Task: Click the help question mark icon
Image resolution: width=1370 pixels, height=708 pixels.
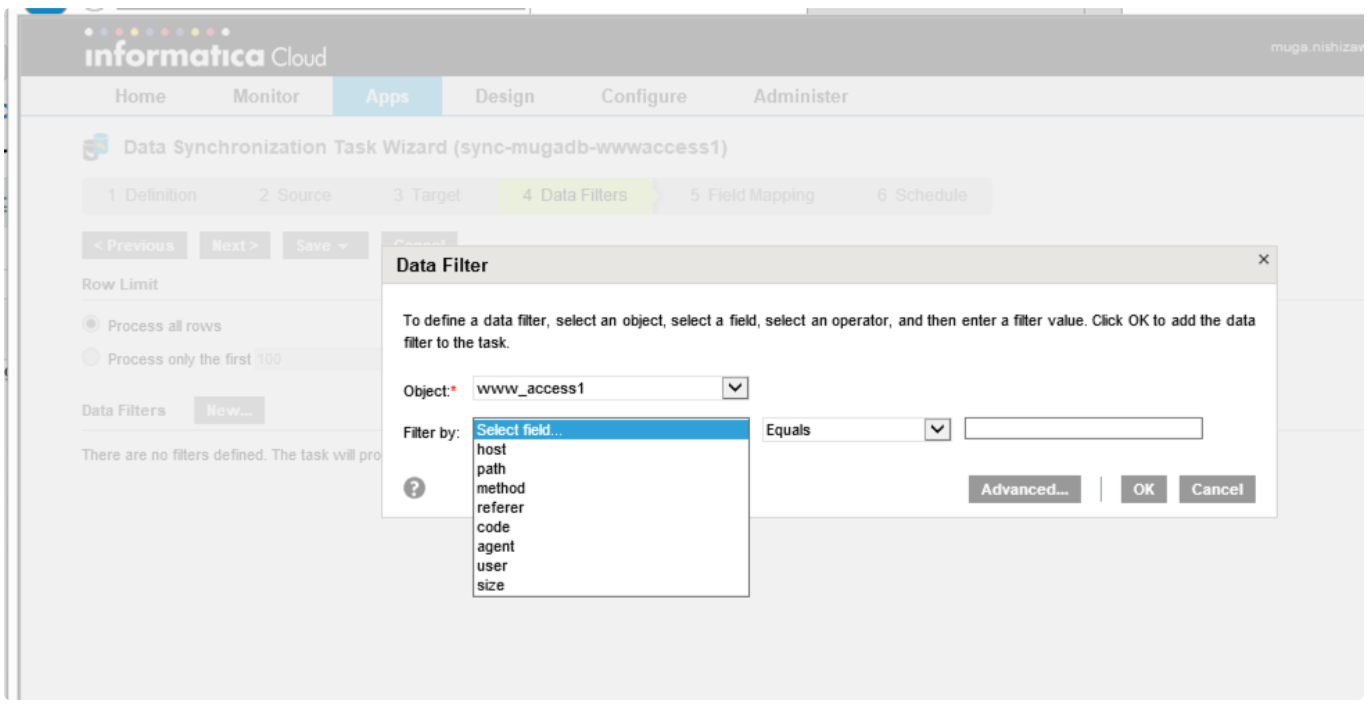Action: (x=415, y=489)
